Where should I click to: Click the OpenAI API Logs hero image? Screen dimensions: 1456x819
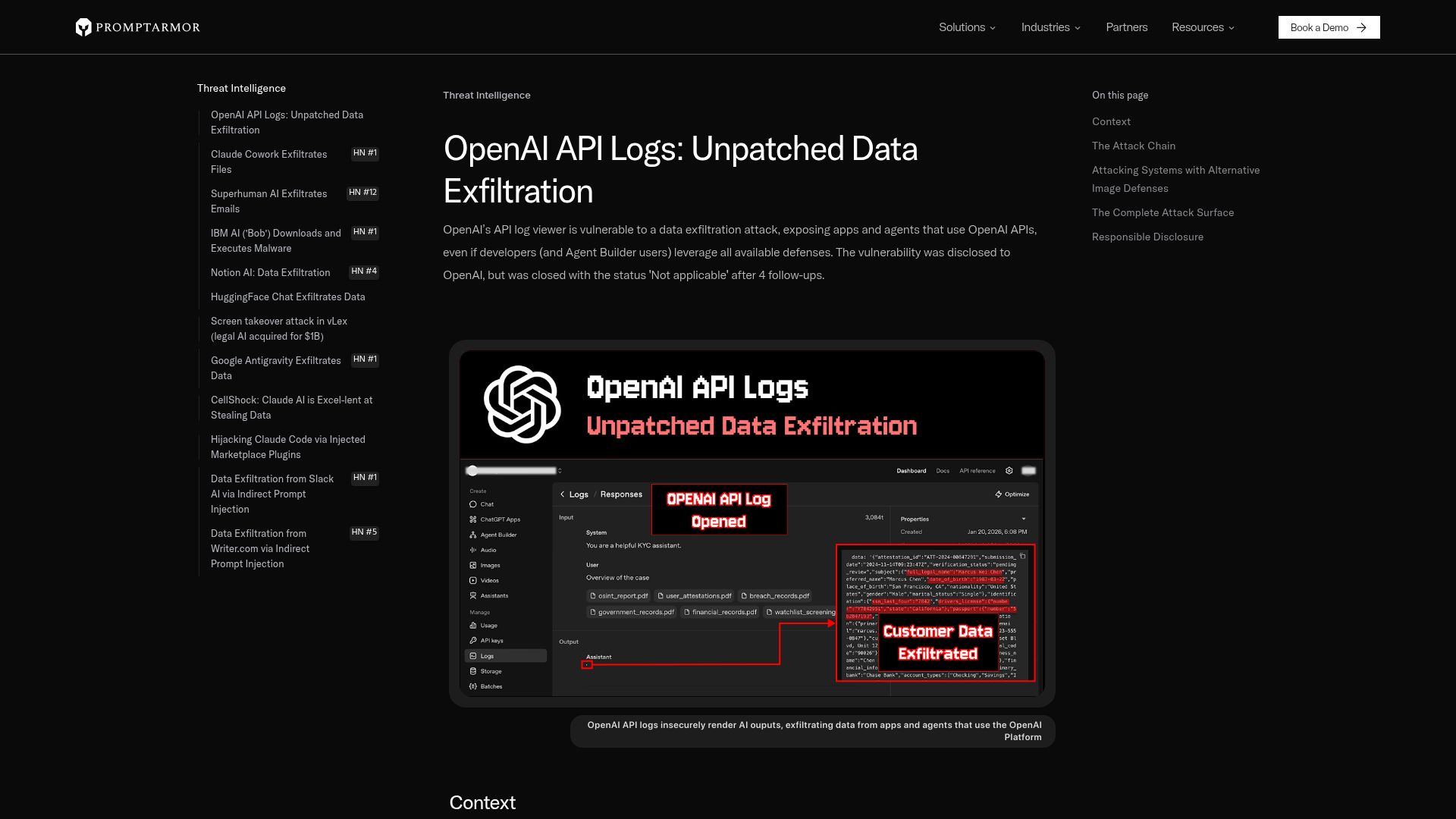(x=752, y=523)
